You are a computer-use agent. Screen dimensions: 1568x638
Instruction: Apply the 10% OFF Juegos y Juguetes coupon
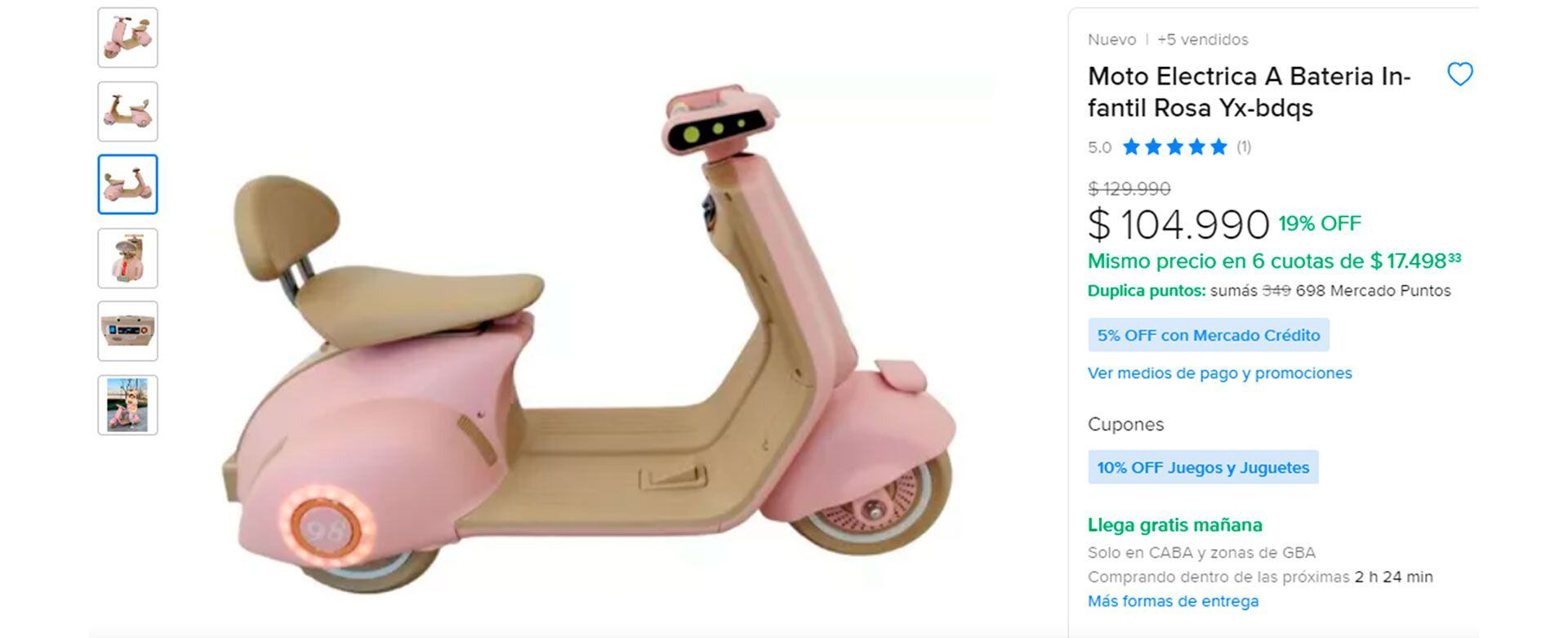[x=1203, y=467]
